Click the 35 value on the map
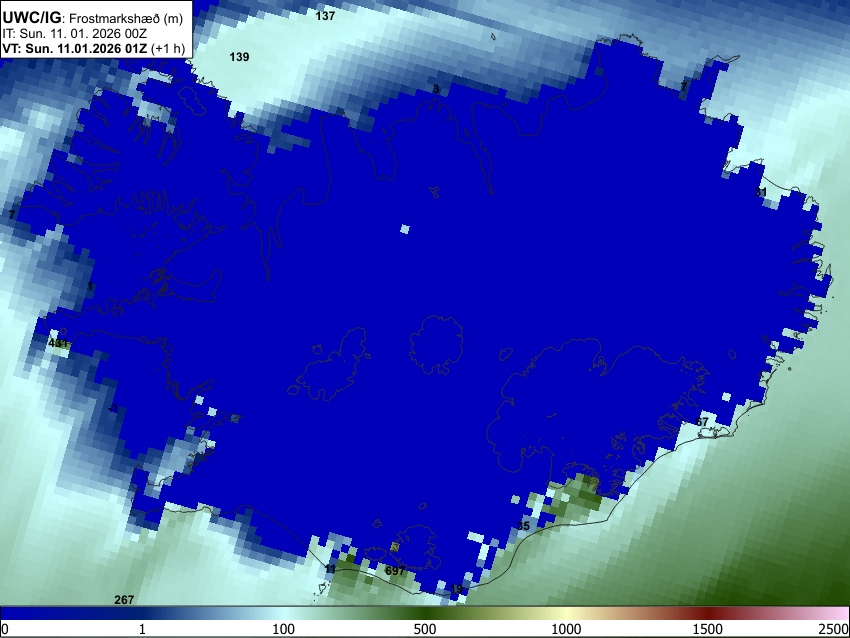Viewport: 850px width, 638px height. [x=523, y=526]
